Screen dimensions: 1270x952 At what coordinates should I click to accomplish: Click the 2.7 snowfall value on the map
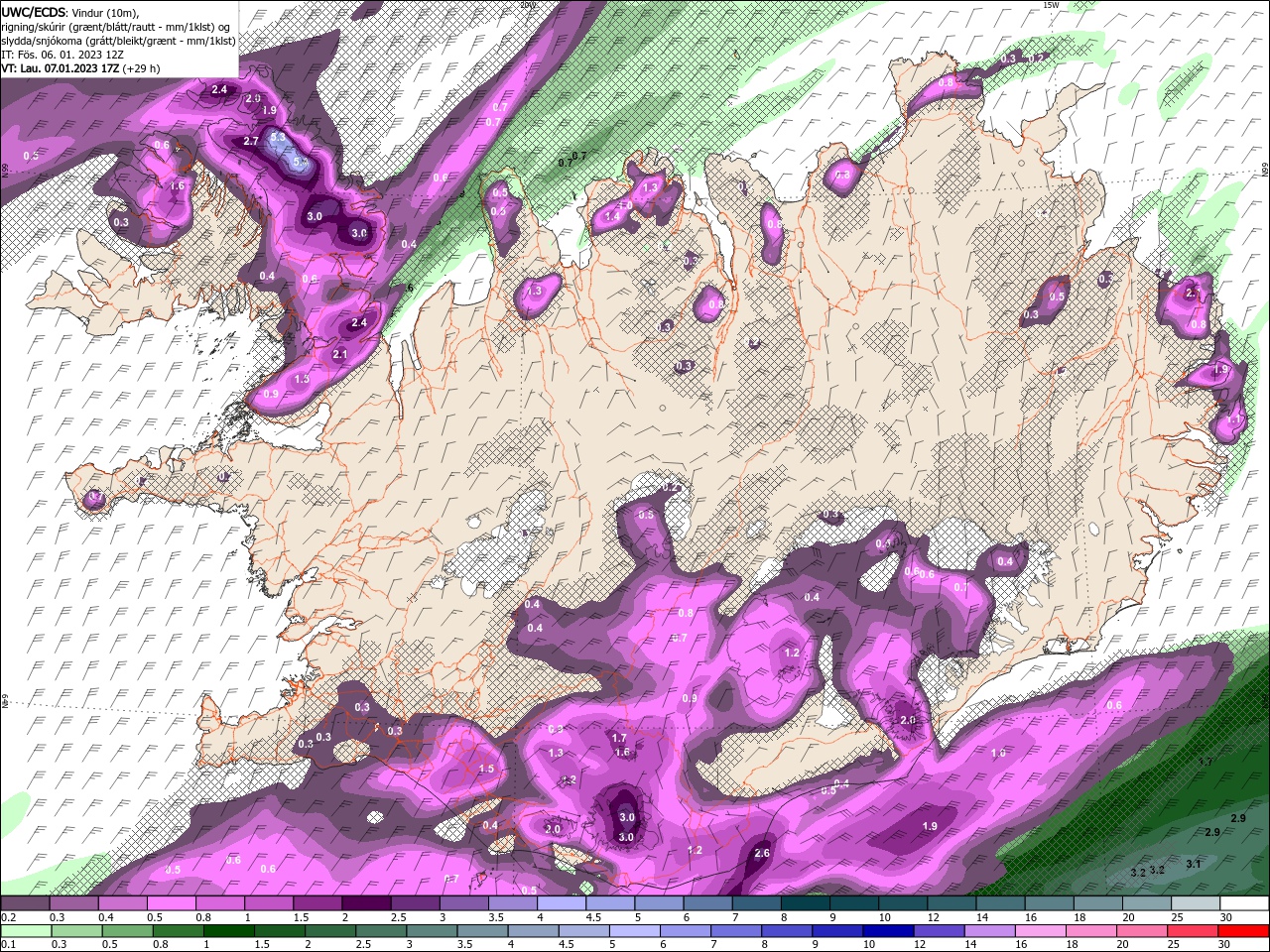pyautogui.click(x=251, y=142)
